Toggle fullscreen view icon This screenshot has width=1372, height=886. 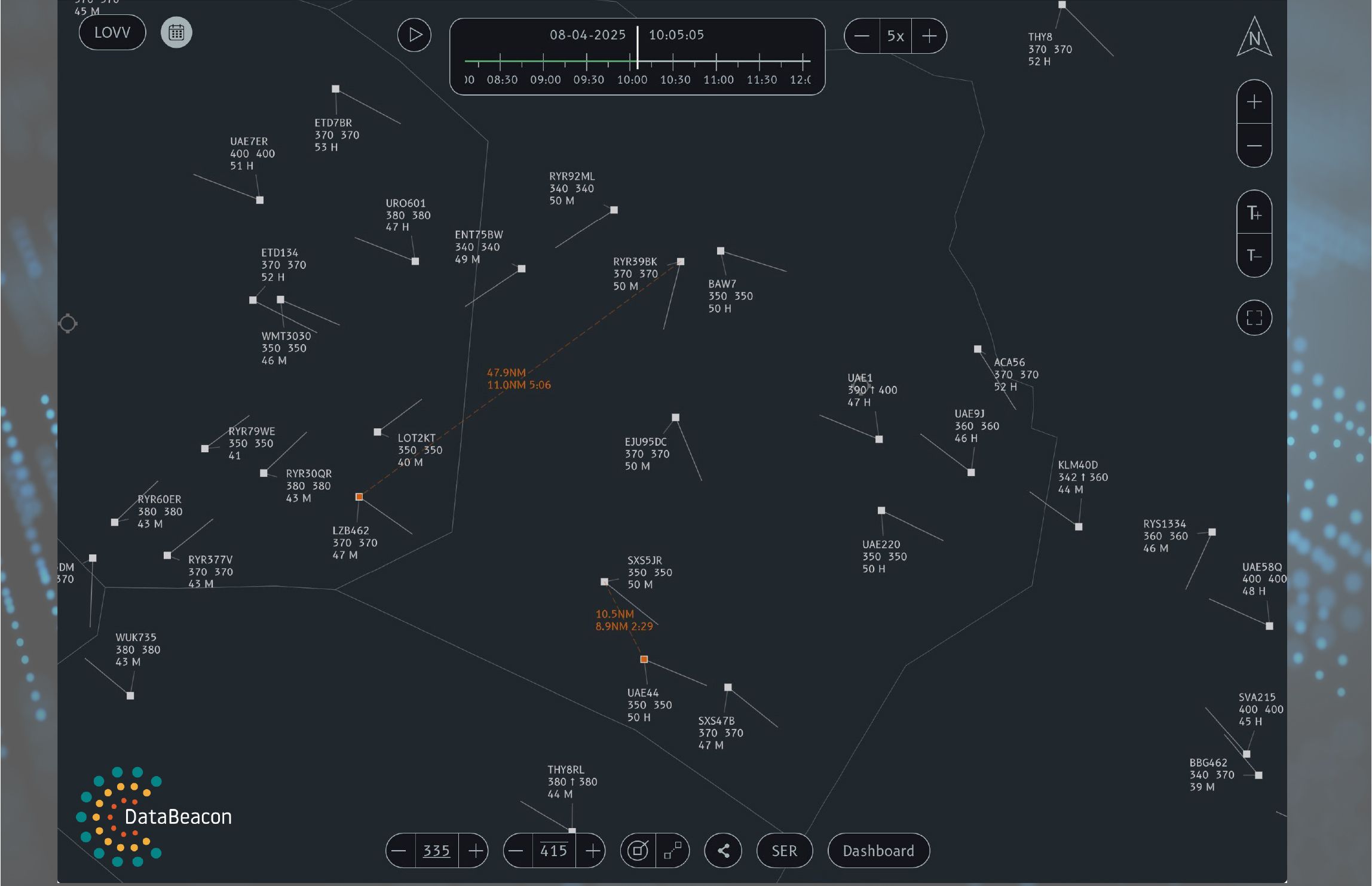[x=1254, y=318]
